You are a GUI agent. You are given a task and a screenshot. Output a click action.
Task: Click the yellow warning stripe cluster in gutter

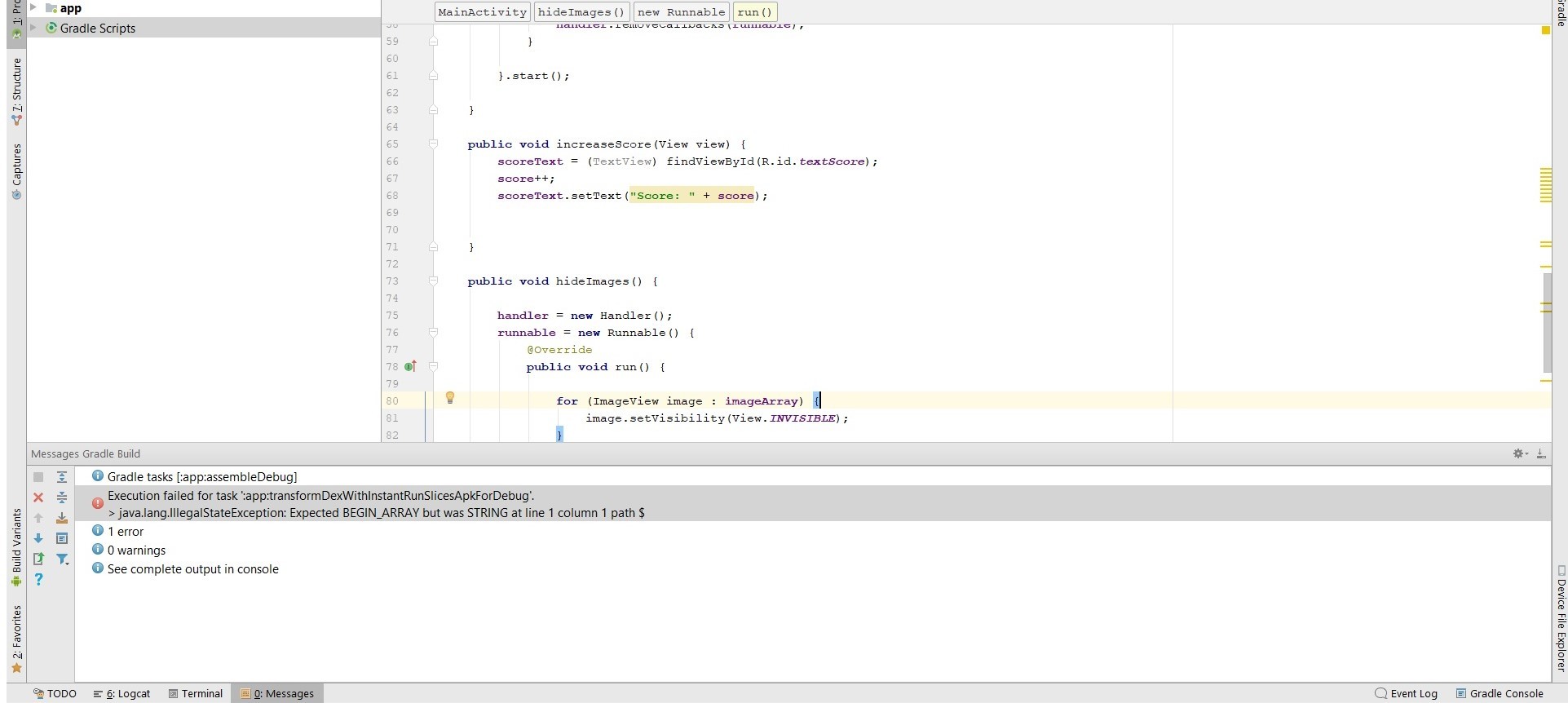1546,185
